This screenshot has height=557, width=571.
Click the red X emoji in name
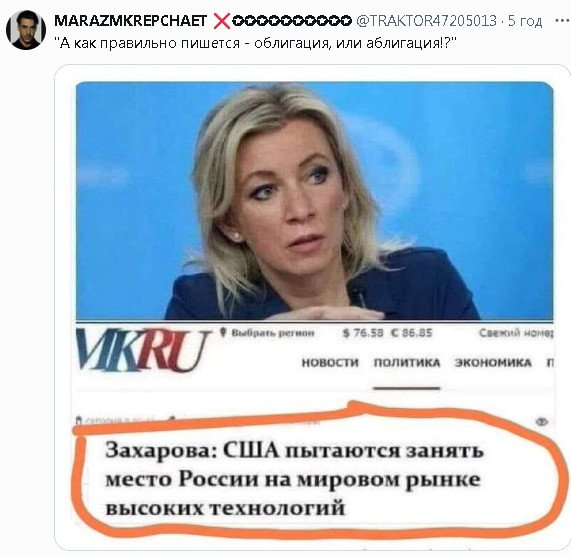(221, 21)
